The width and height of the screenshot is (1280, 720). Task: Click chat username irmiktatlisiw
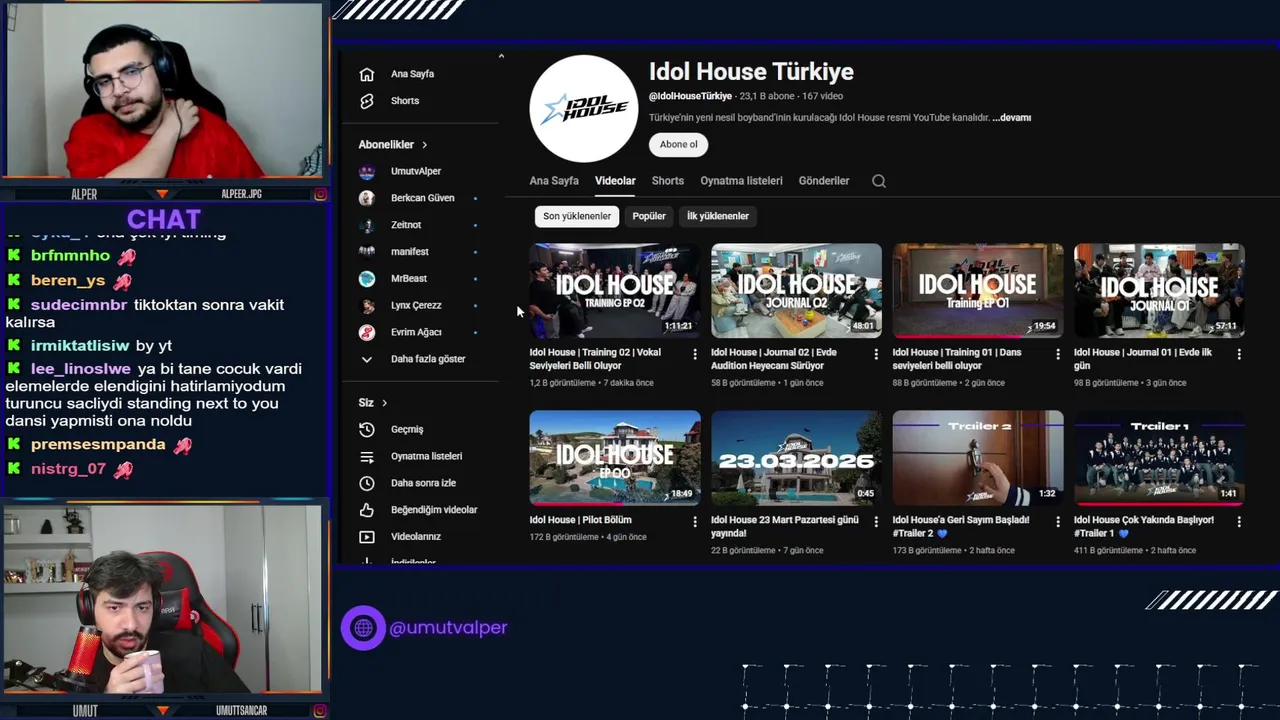click(x=80, y=346)
